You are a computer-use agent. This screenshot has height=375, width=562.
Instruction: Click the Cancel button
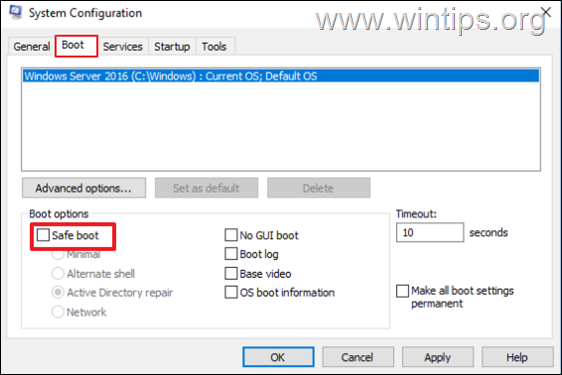click(x=358, y=357)
